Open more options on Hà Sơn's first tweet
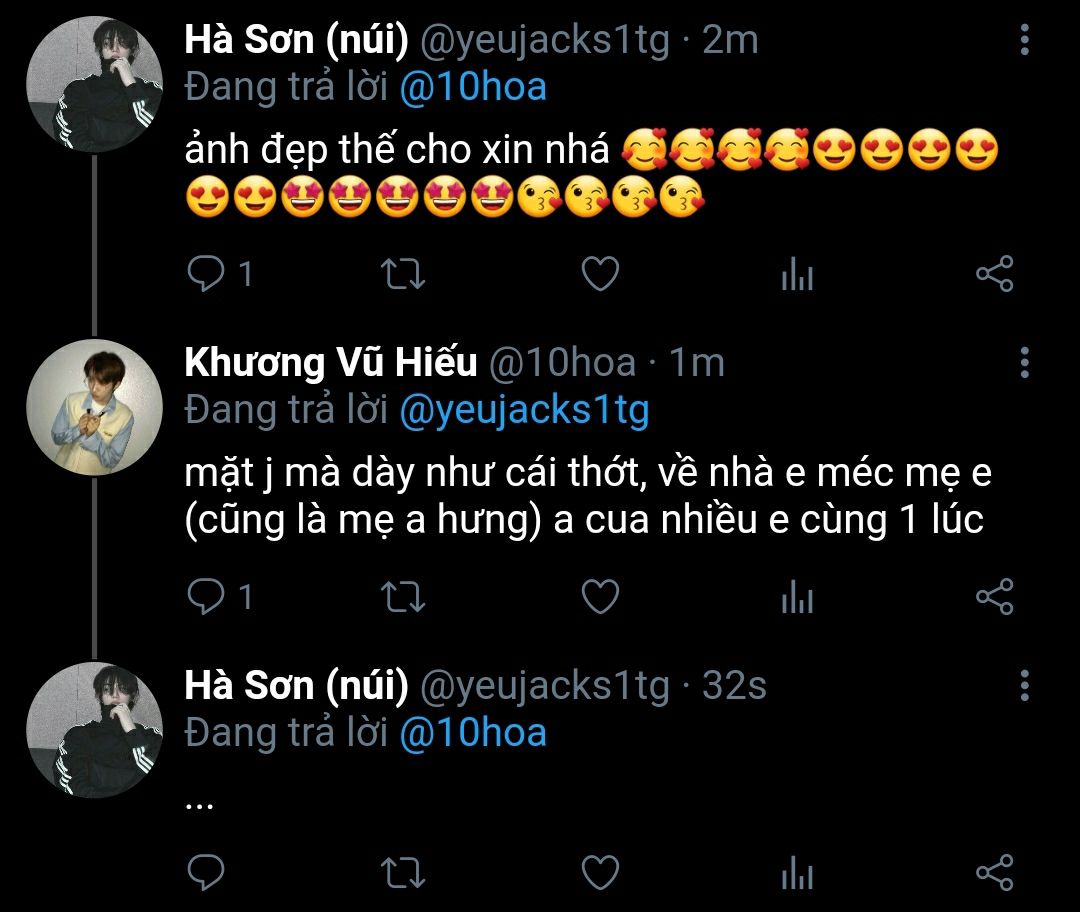The image size is (1080, 912). 1024,41
